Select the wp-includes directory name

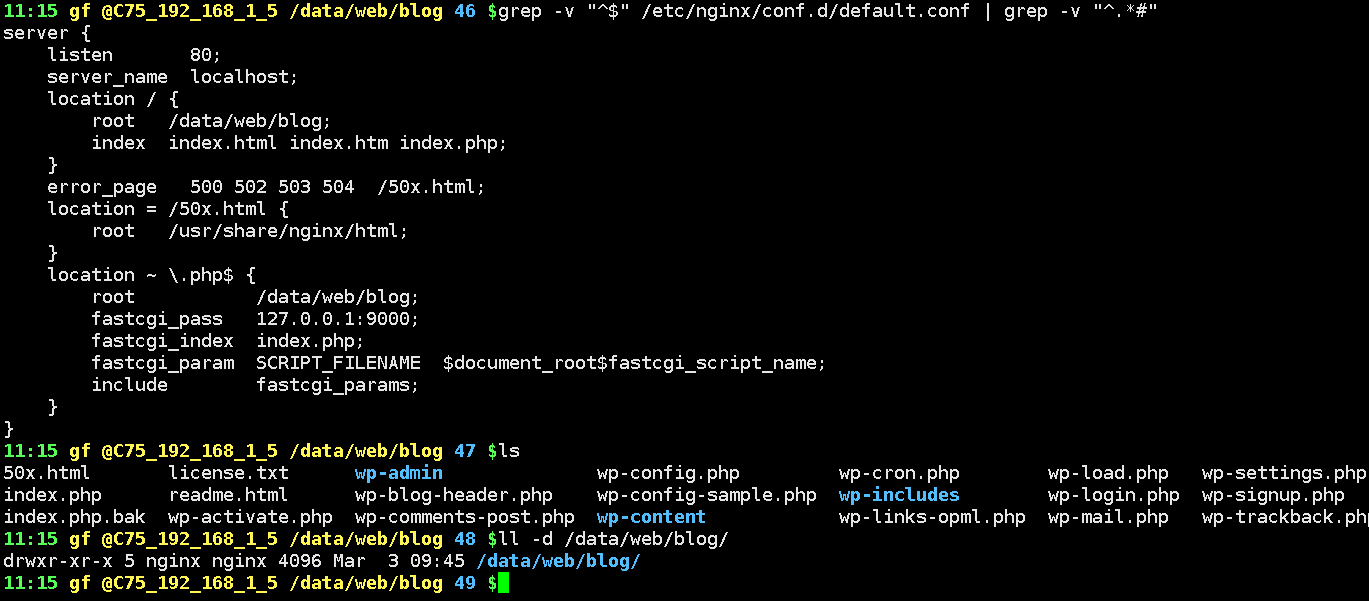tap(899, 495)
